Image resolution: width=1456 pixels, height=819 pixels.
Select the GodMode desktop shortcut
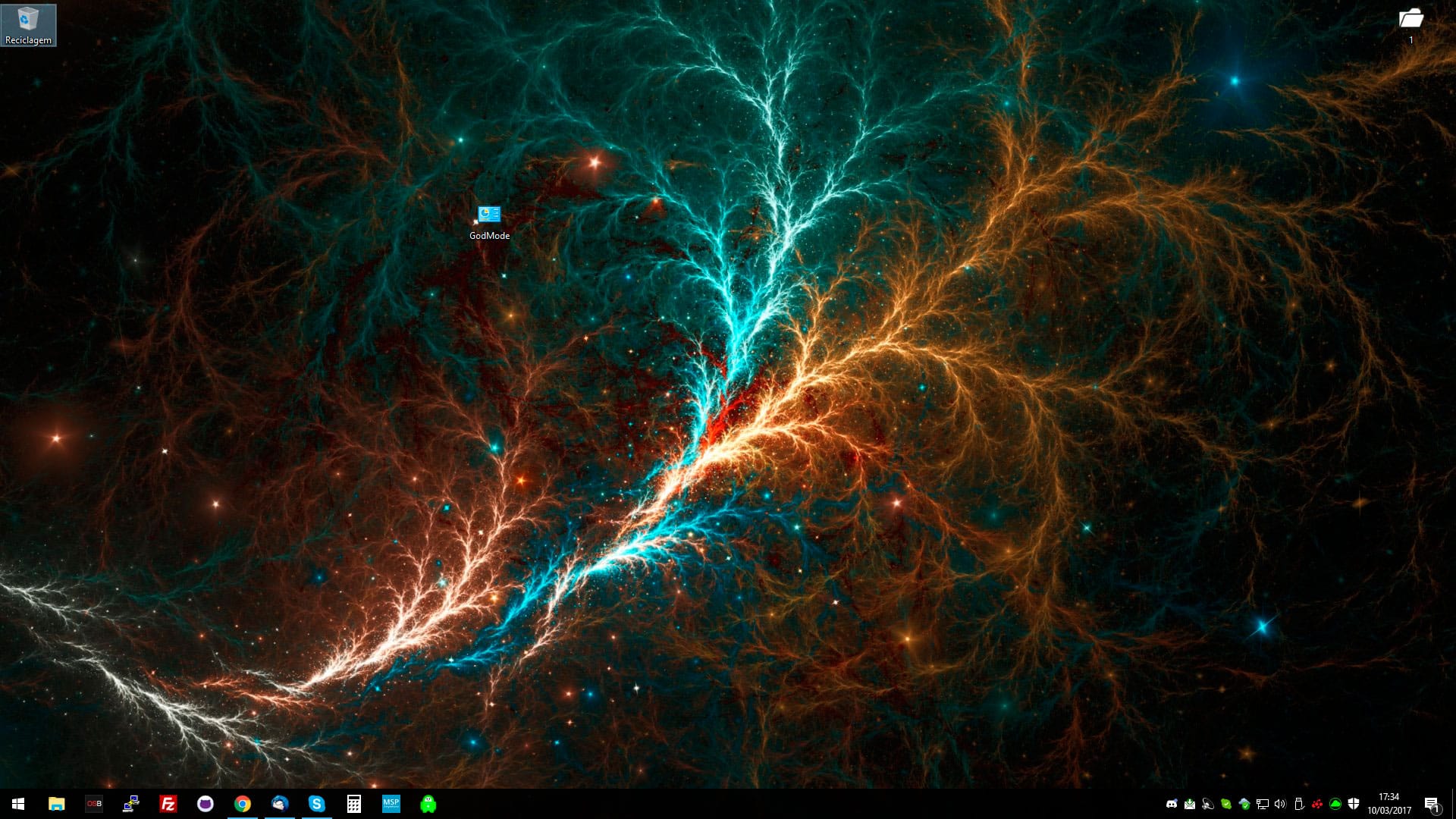[x=489, y=223]
